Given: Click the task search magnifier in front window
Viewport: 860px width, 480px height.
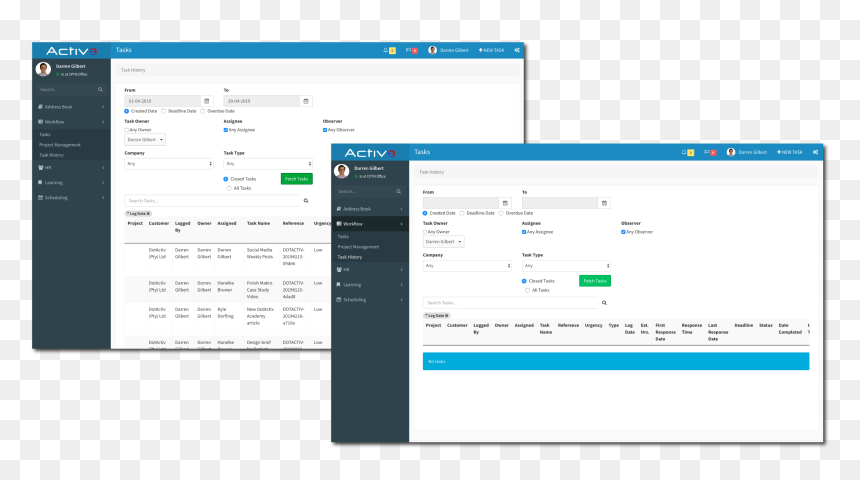Looking at the screenshot, I should 604,303.
